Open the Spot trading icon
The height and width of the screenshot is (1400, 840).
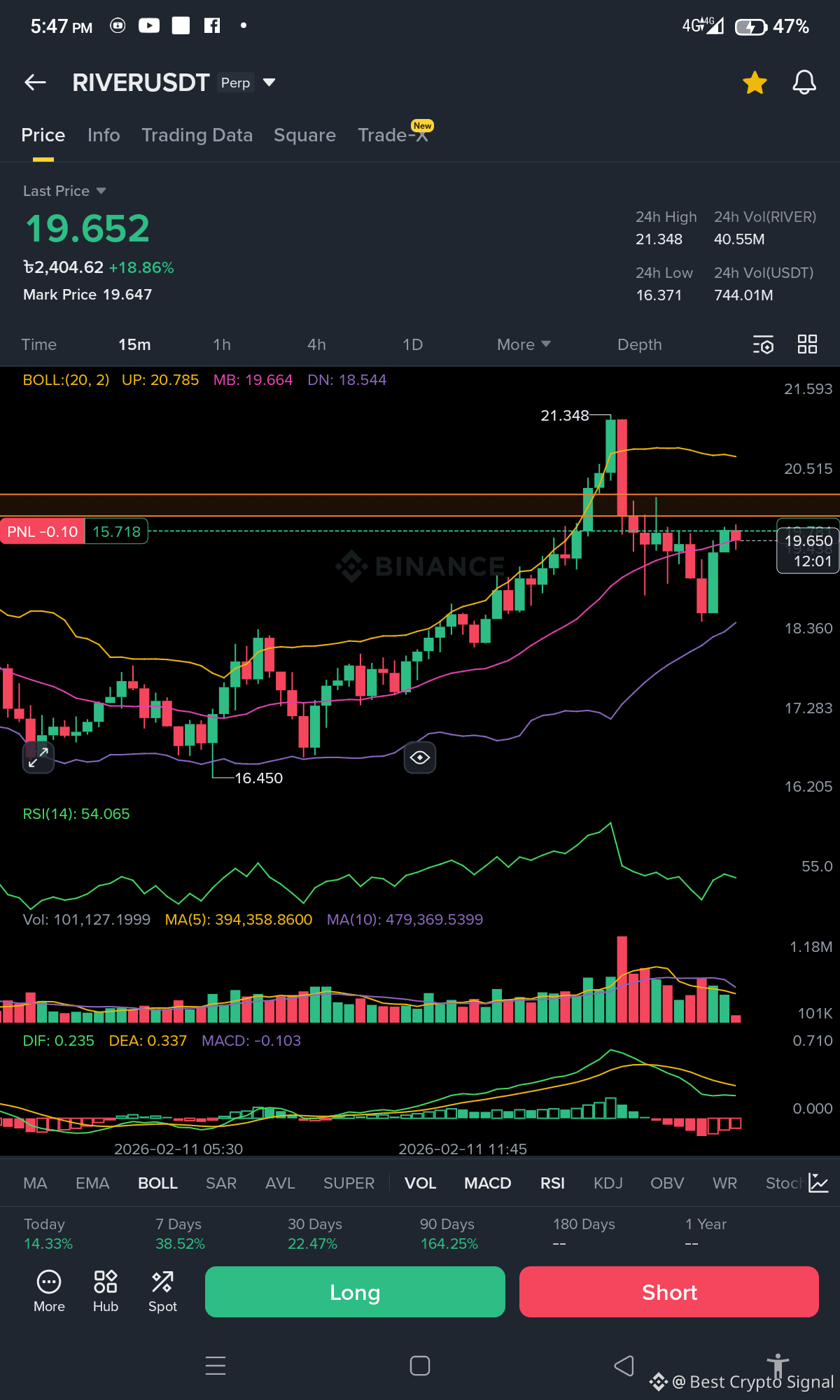[162, 1291]
